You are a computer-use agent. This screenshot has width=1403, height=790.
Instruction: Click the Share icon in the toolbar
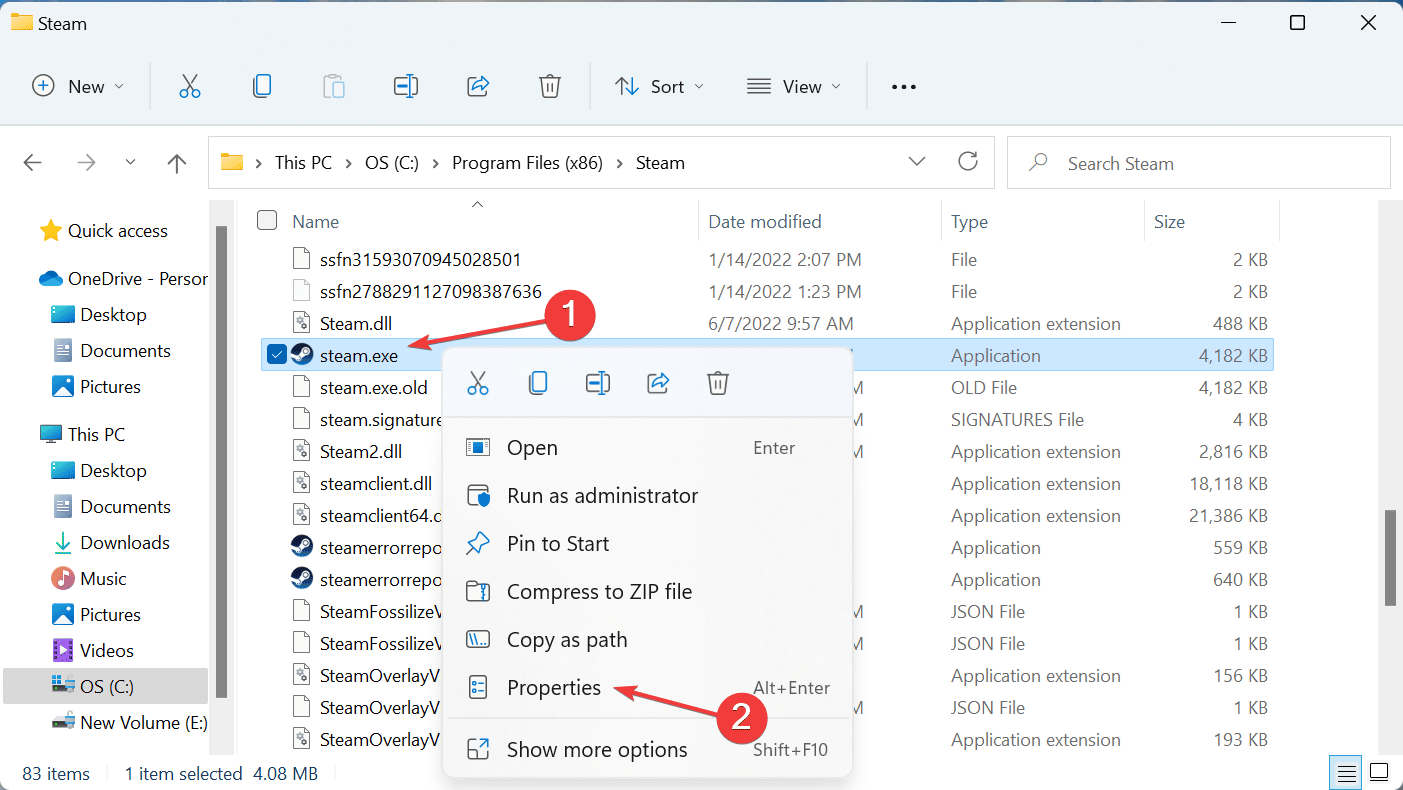478,86
